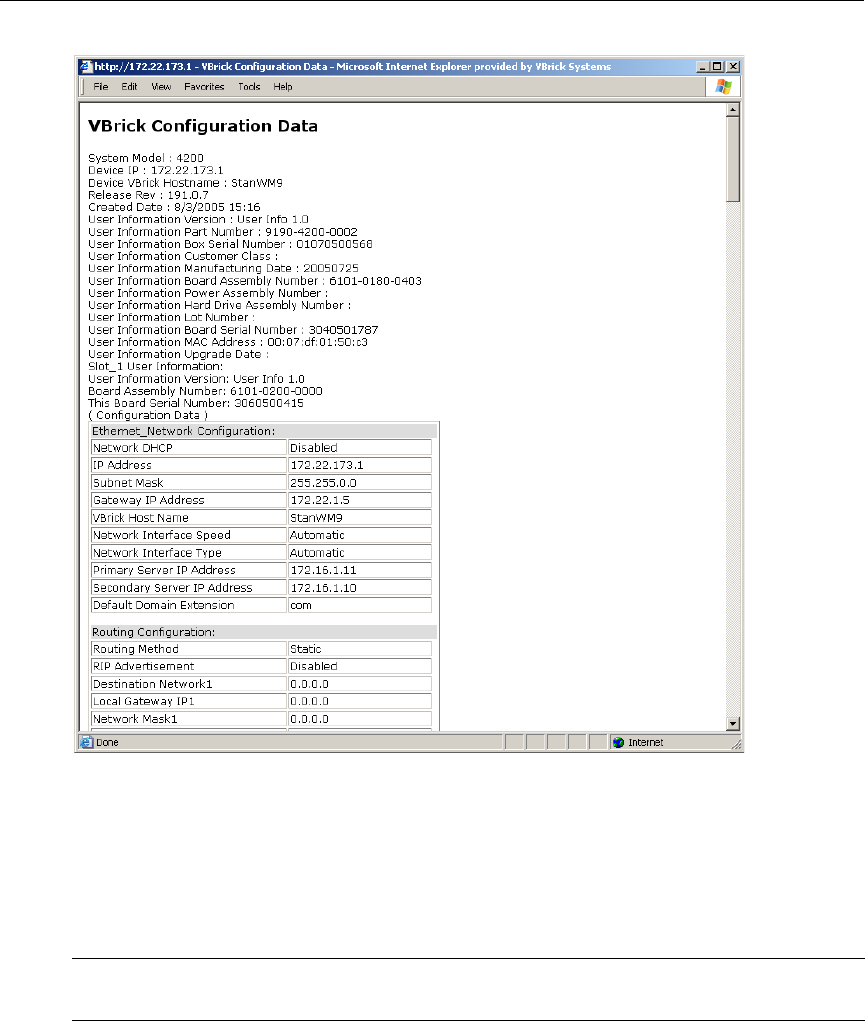865x1021 pixels.
Task: Click the User Information Part Number line
Action: point(223,232)
